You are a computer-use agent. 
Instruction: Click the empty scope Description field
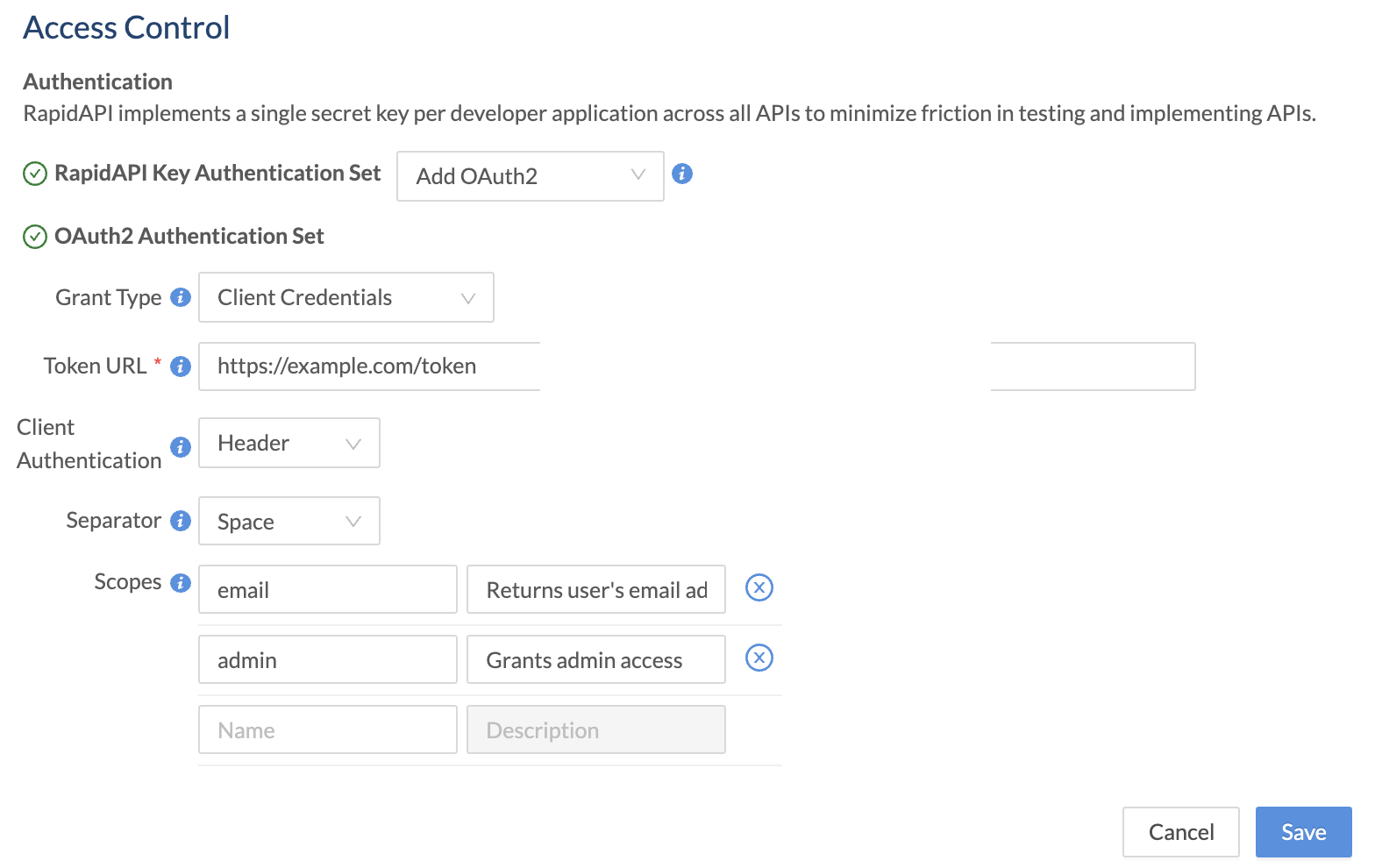[x=596, y=729]
